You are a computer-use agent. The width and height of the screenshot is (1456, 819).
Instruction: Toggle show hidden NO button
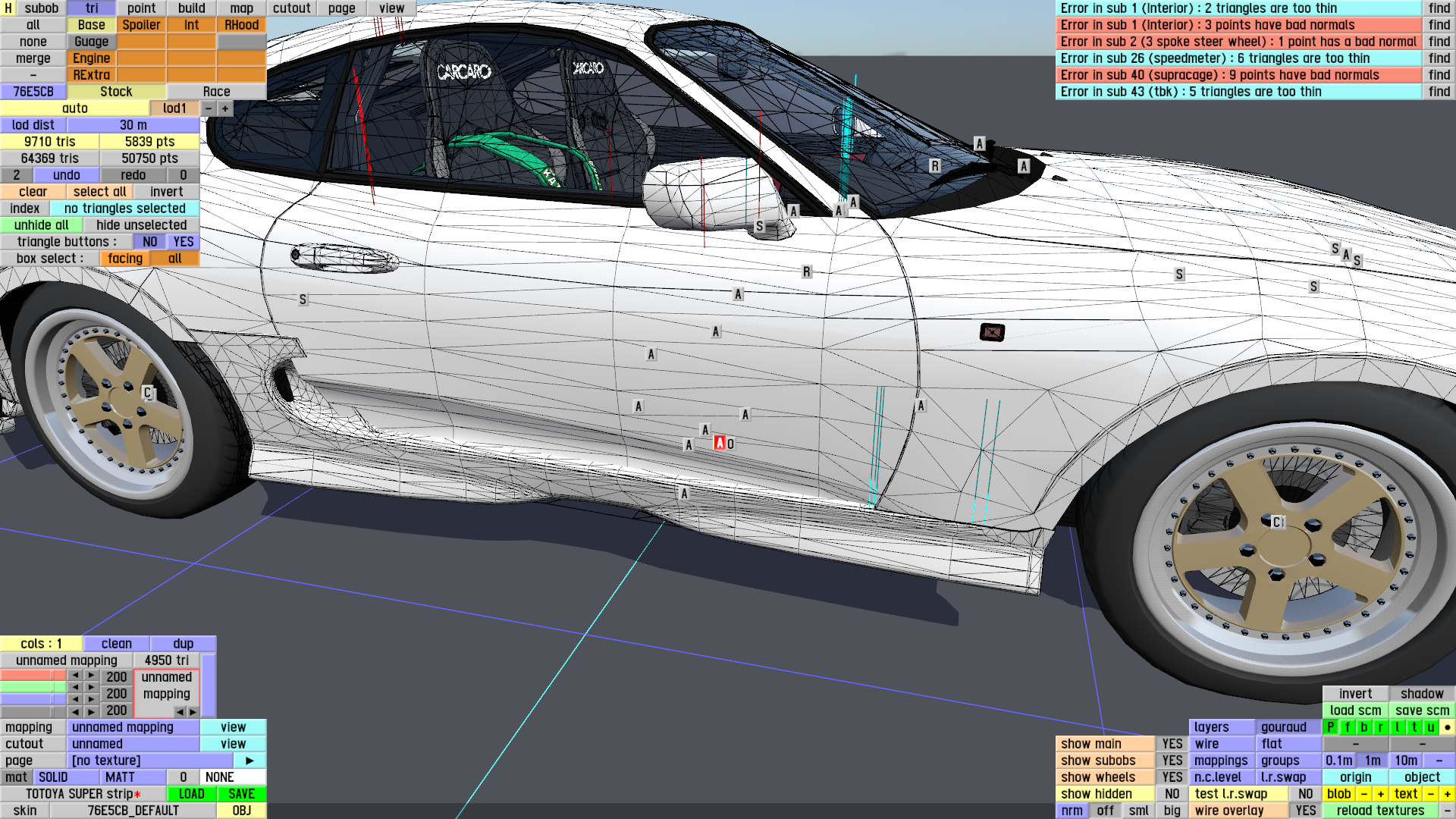click(1172, 794)
